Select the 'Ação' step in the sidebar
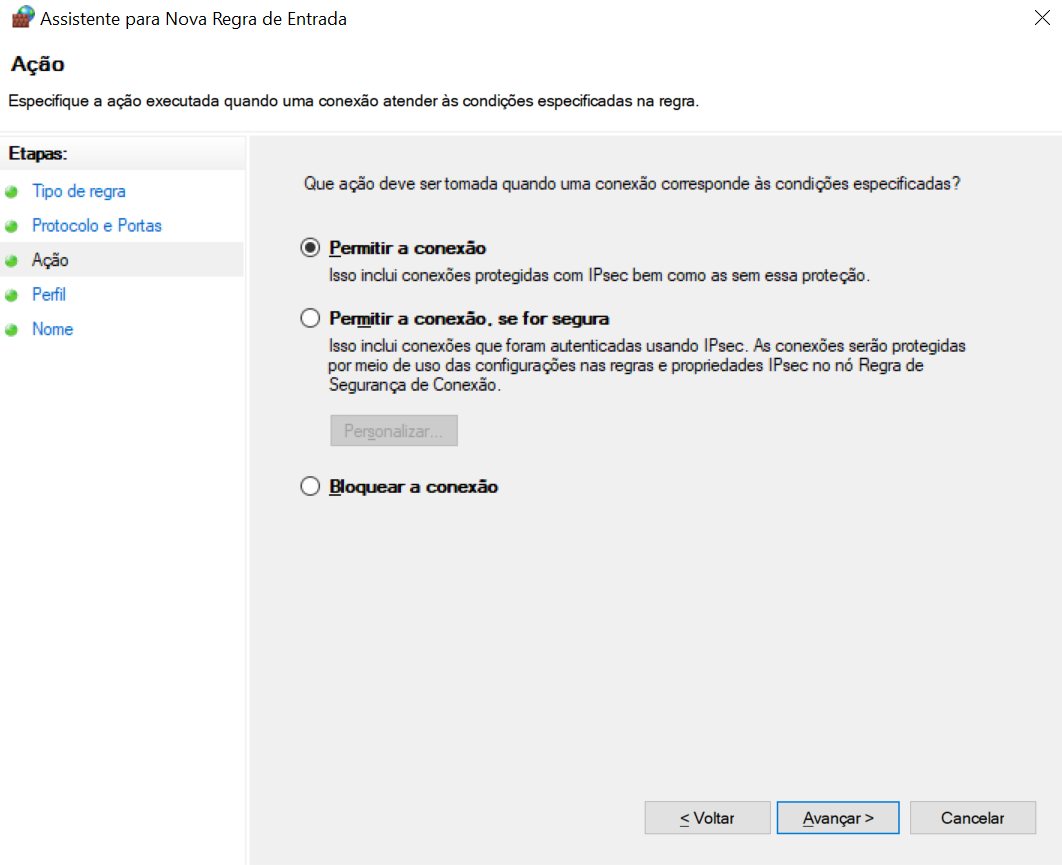Viewport: 1062px width, 865px height. click(x=50, y=260)
